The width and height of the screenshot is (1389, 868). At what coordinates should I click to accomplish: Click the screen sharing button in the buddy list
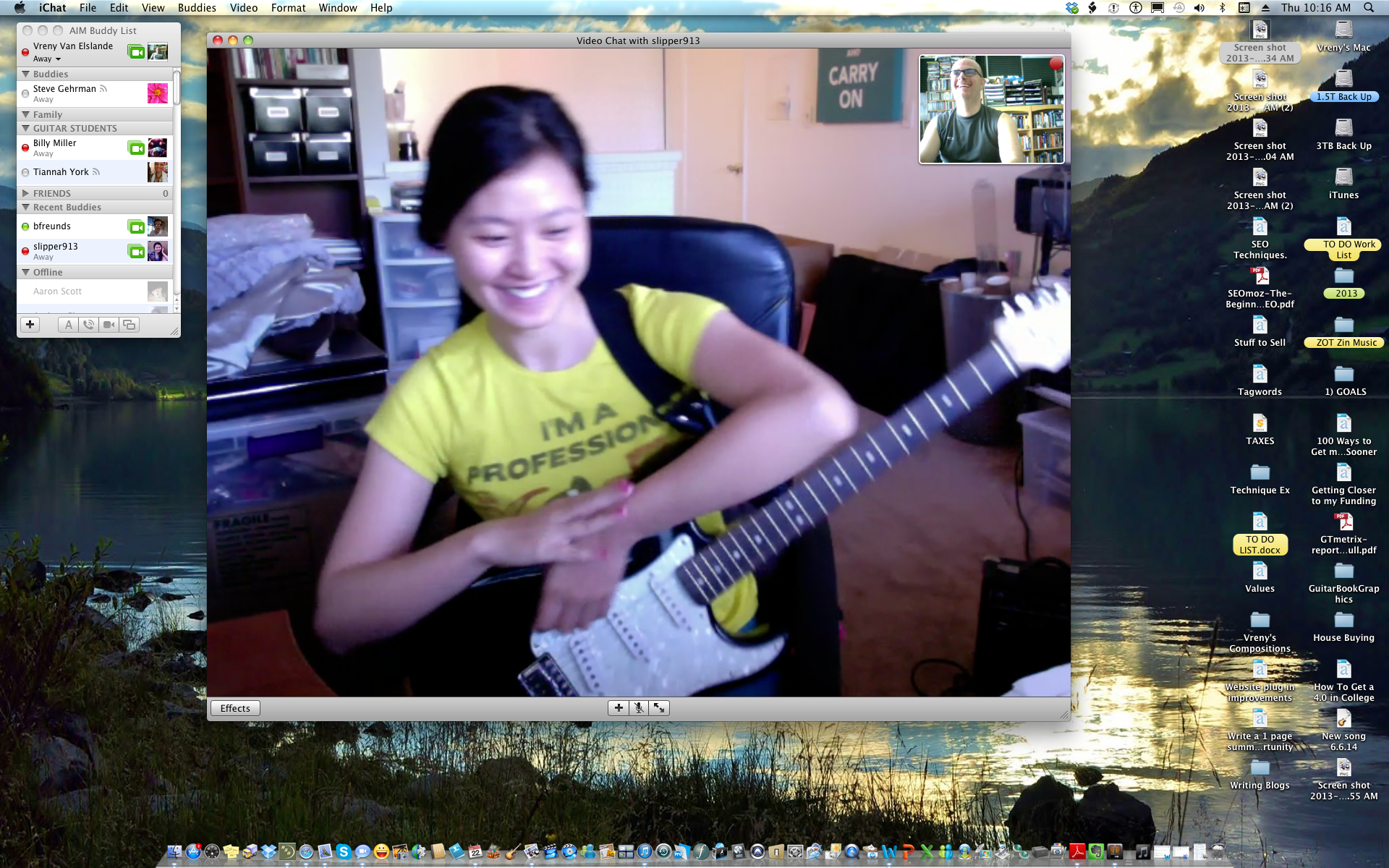[x=129, y=325]
